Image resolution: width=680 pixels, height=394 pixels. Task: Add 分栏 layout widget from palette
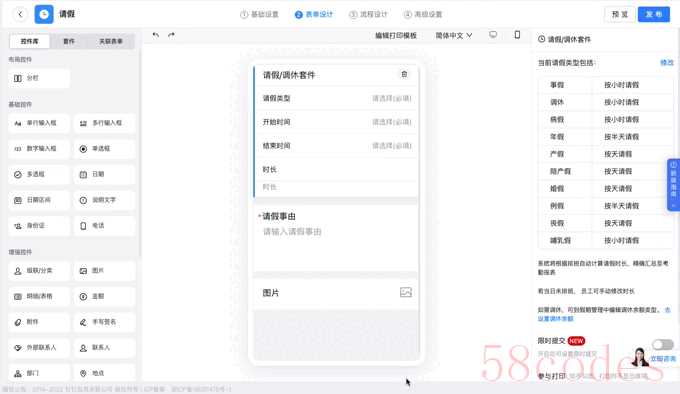39,78
